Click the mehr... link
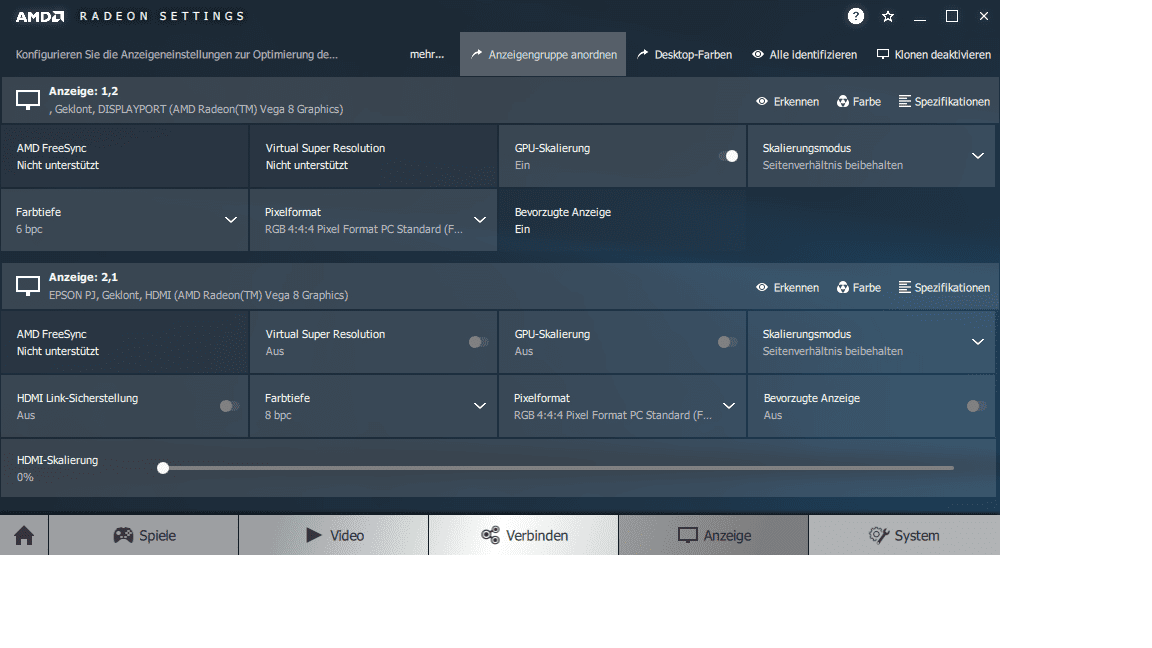1152x648 pixels. (x=427, y=54)
